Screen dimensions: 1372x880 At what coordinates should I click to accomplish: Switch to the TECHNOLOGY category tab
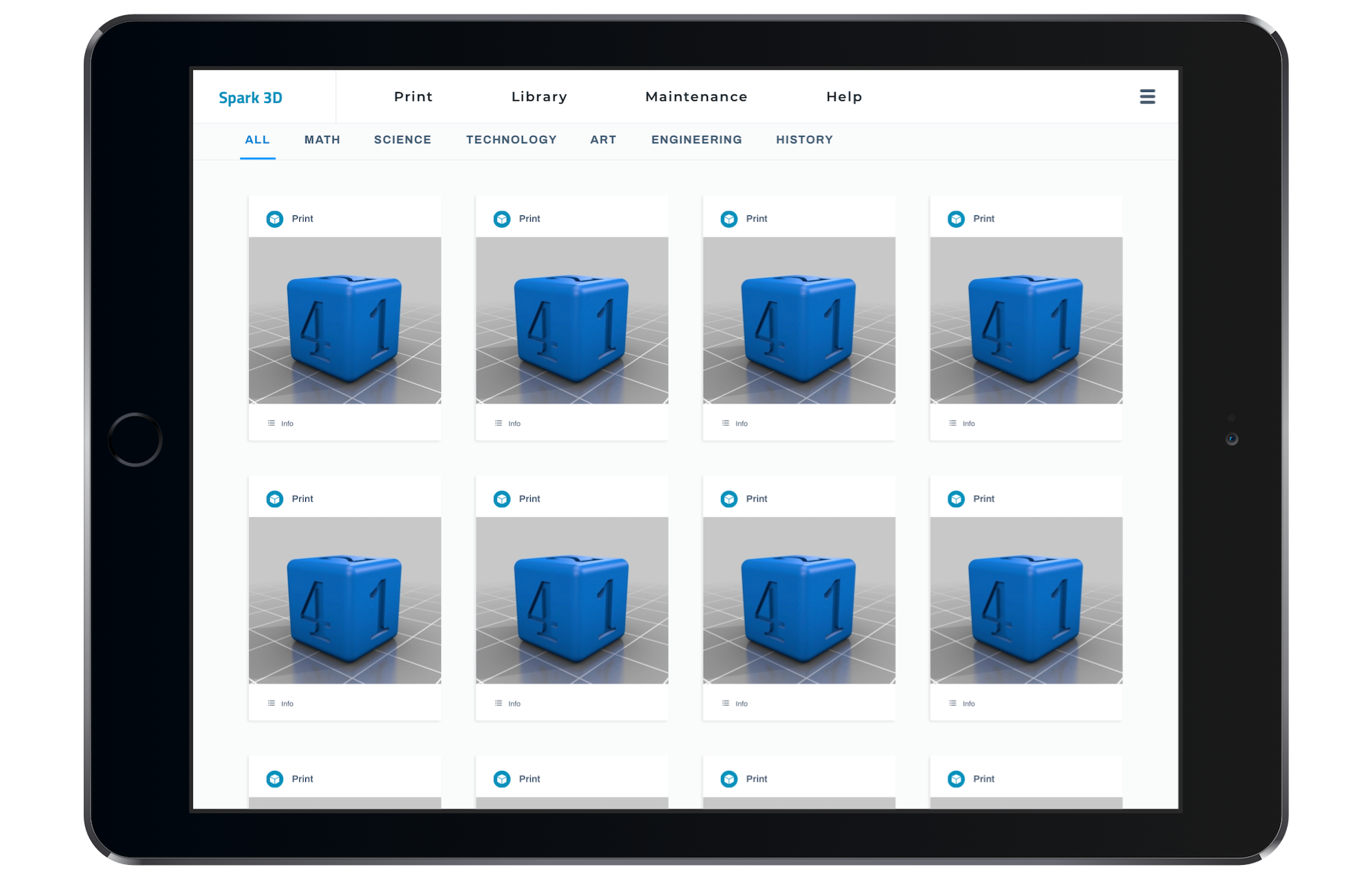pyautogui.click(x=511, y=140)
